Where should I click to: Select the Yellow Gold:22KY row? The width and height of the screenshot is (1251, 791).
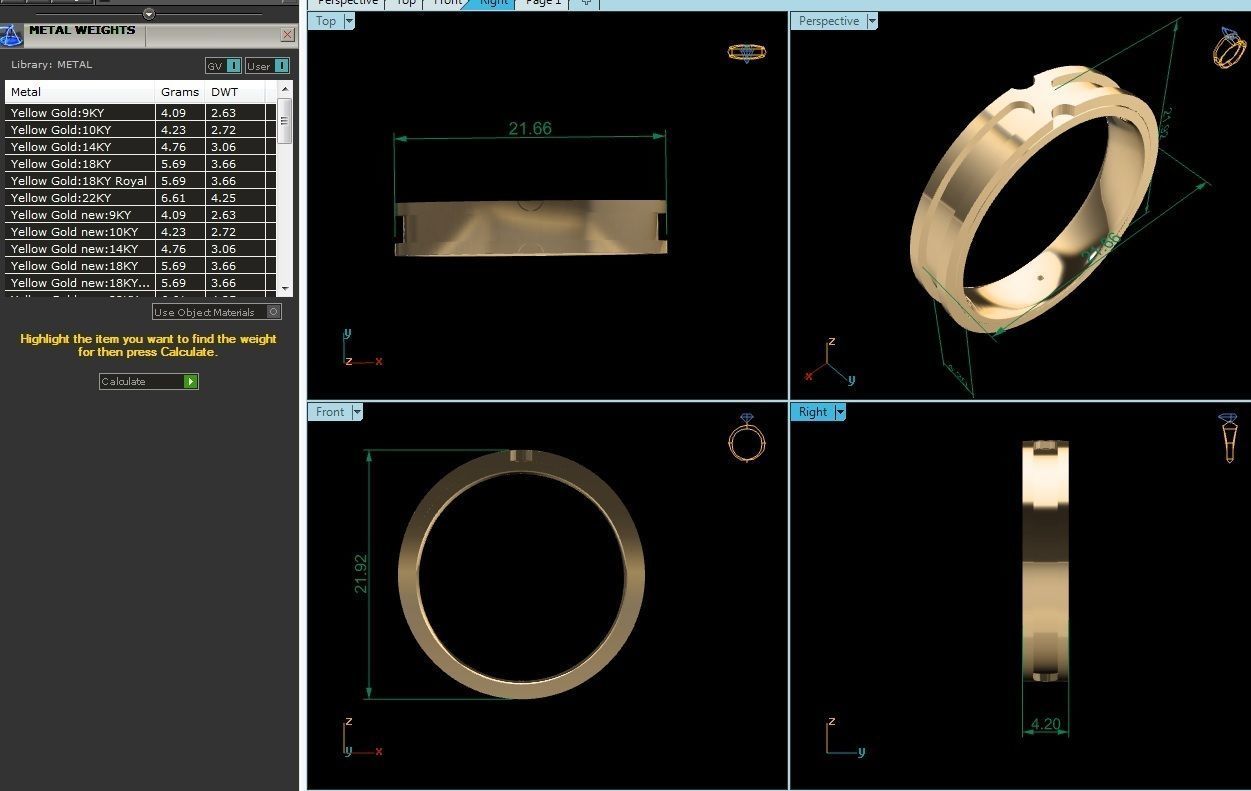click(140, 198)
